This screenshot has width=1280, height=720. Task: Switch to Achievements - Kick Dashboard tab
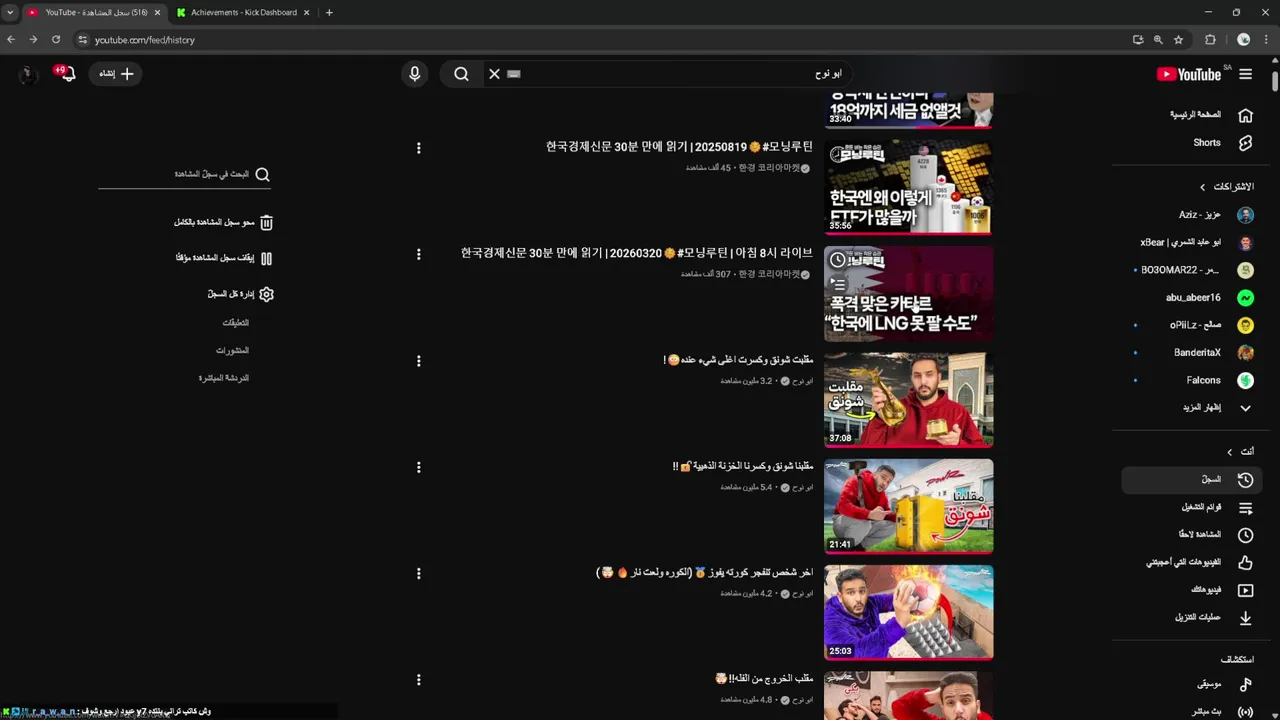(244, 13)
